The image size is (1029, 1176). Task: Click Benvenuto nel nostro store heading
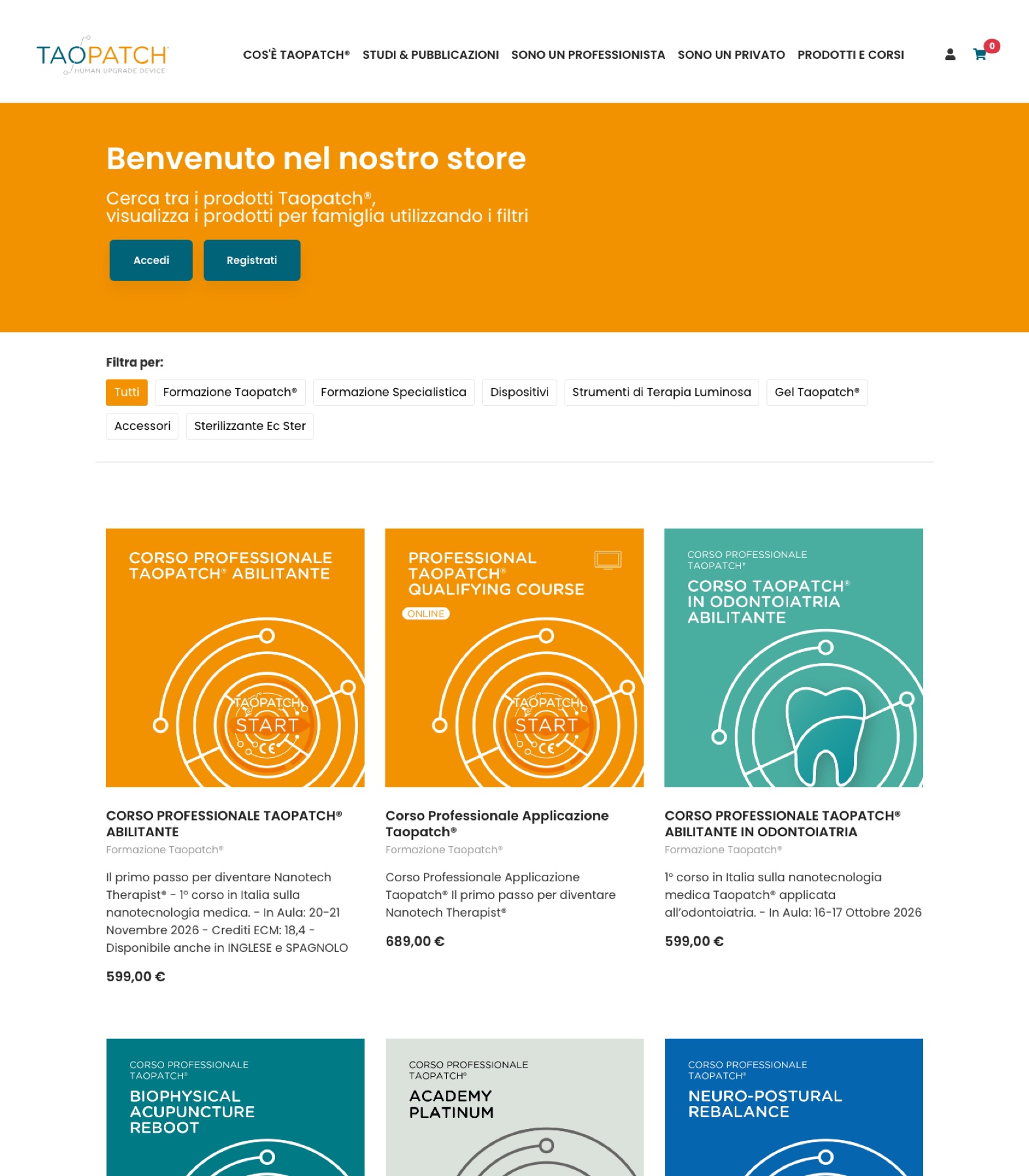click(316, 158)
